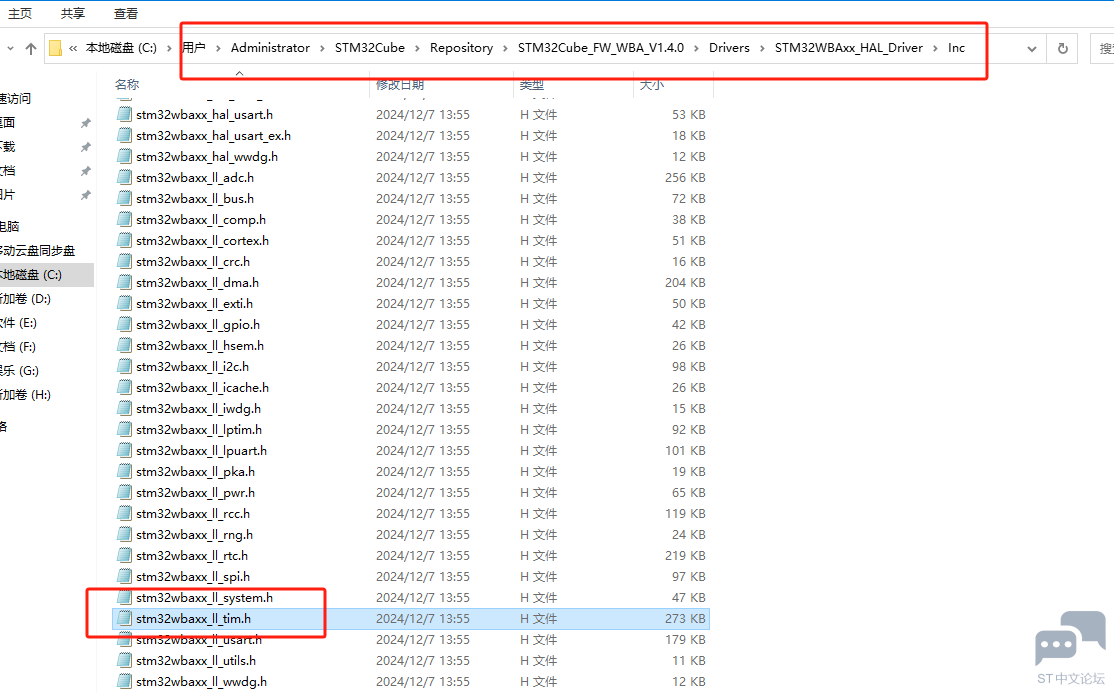Select file name stm32wbaxx_ll_spi.h
This screenshot has width=1114, height=694.
(193, 577)
